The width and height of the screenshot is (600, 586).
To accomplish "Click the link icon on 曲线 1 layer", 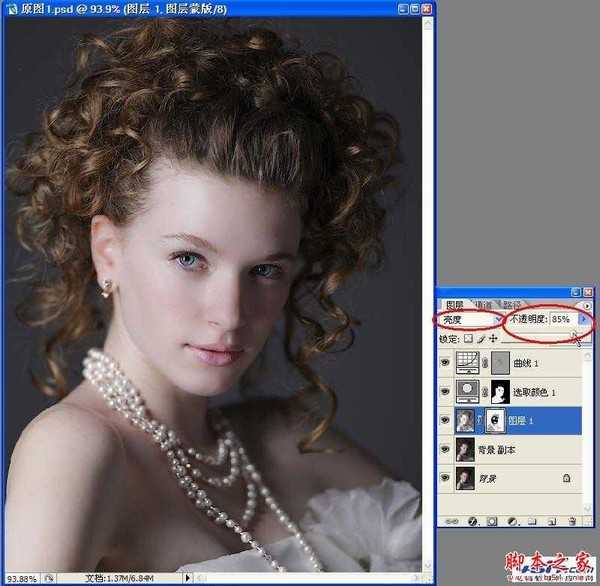I will click(485, 363).
